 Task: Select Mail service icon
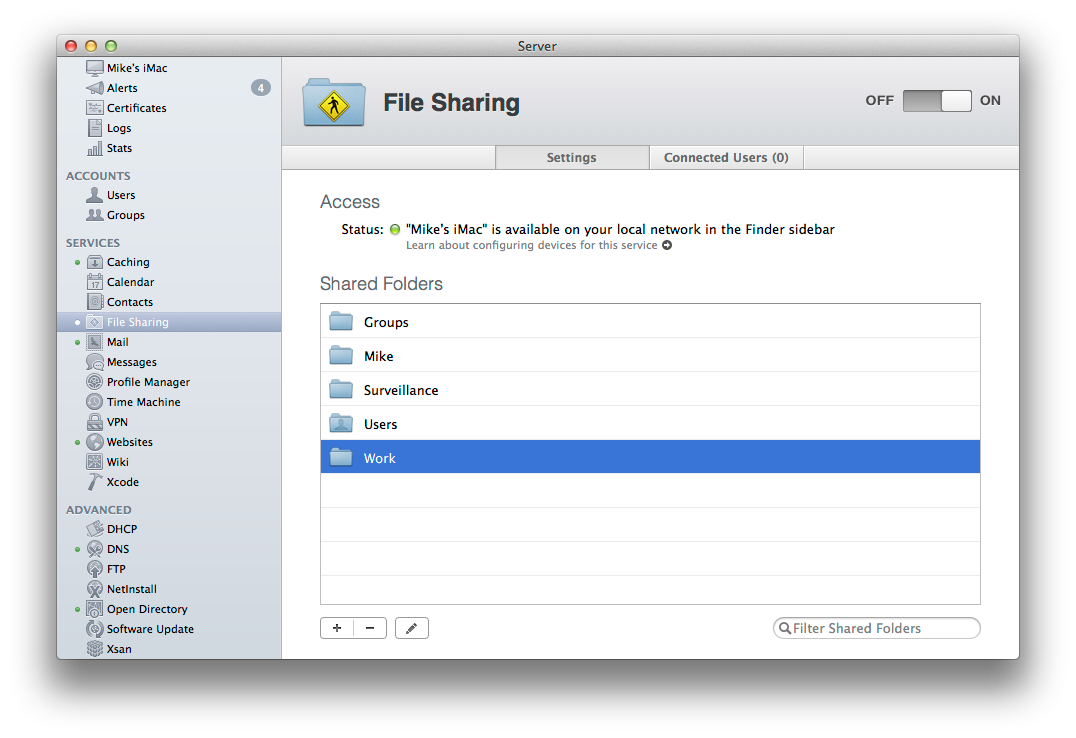(x=95, y=342)
